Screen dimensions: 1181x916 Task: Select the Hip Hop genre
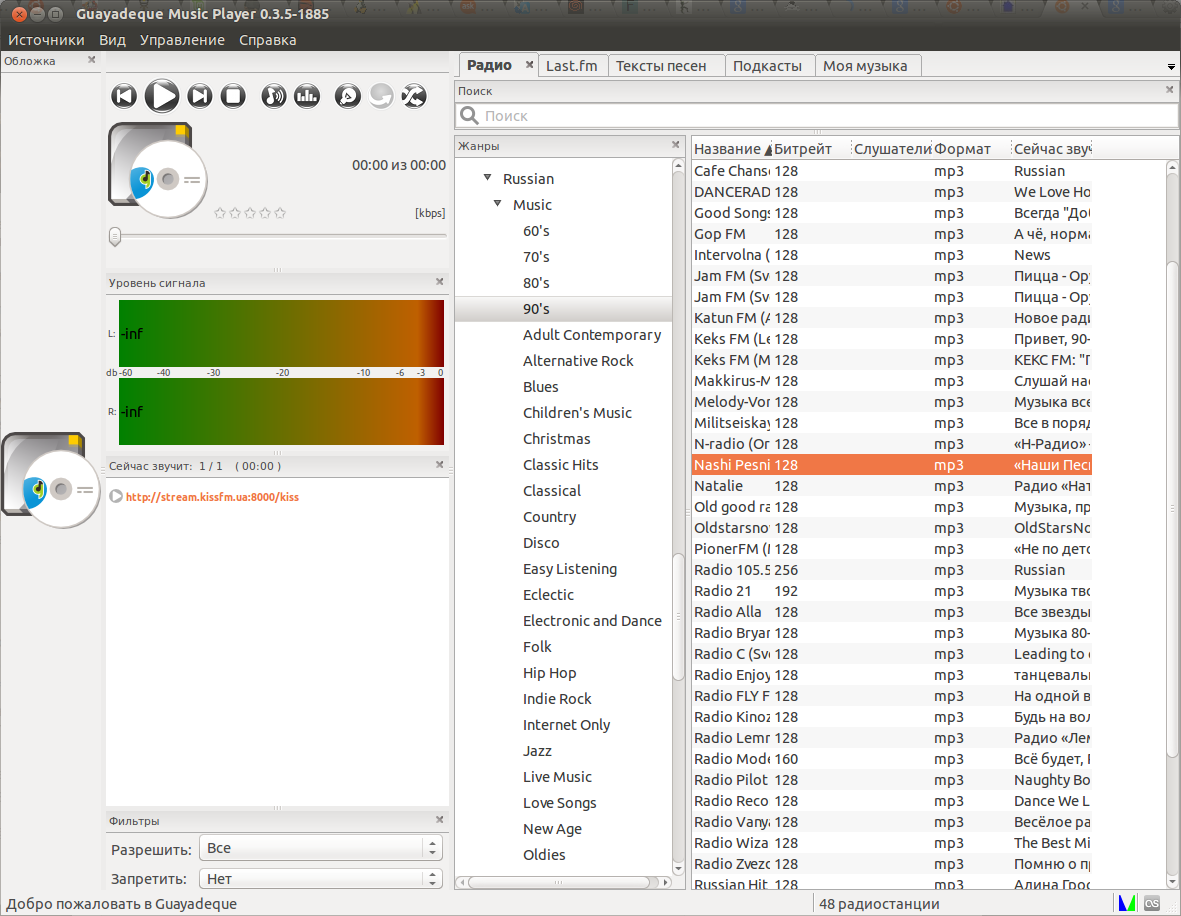pyautogui.click(x=550, y=673)
